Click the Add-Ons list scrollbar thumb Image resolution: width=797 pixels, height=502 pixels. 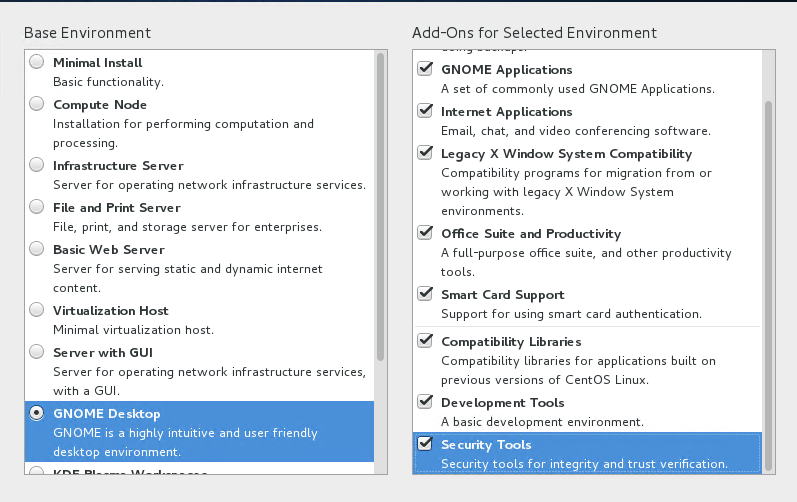pos(768,286)
